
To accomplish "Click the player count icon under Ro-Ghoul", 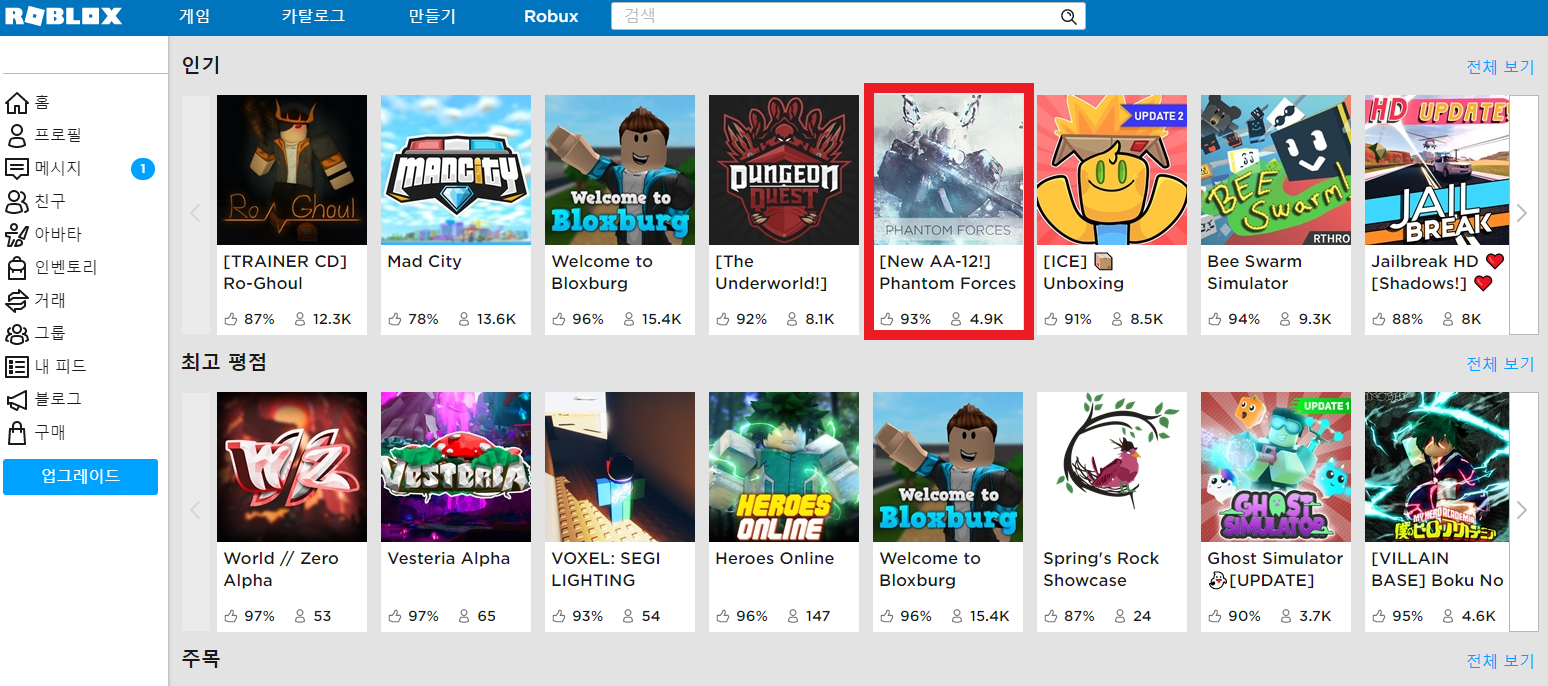I will (299, 319).
